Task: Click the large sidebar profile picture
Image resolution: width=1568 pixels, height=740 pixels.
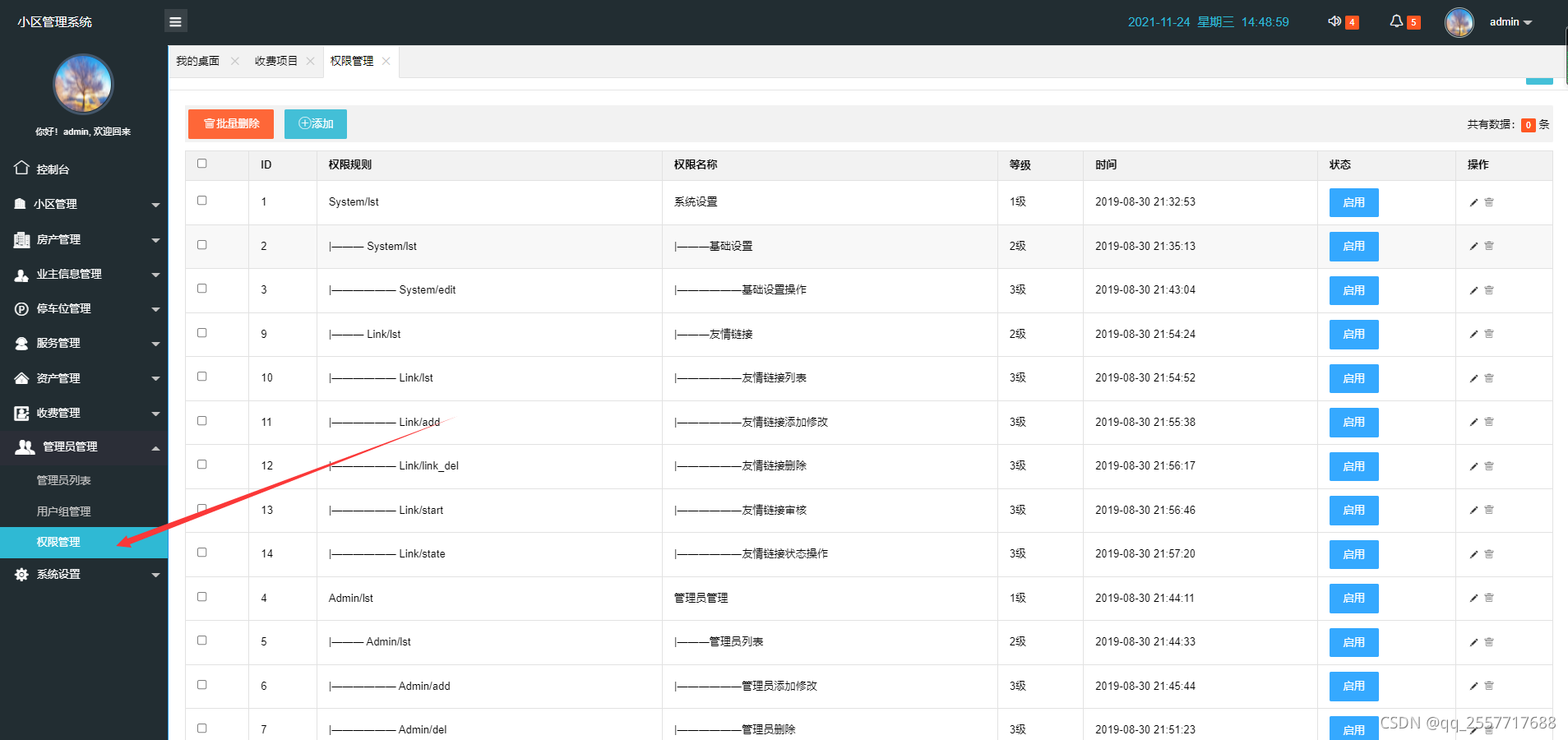Action: click(83, 84)
